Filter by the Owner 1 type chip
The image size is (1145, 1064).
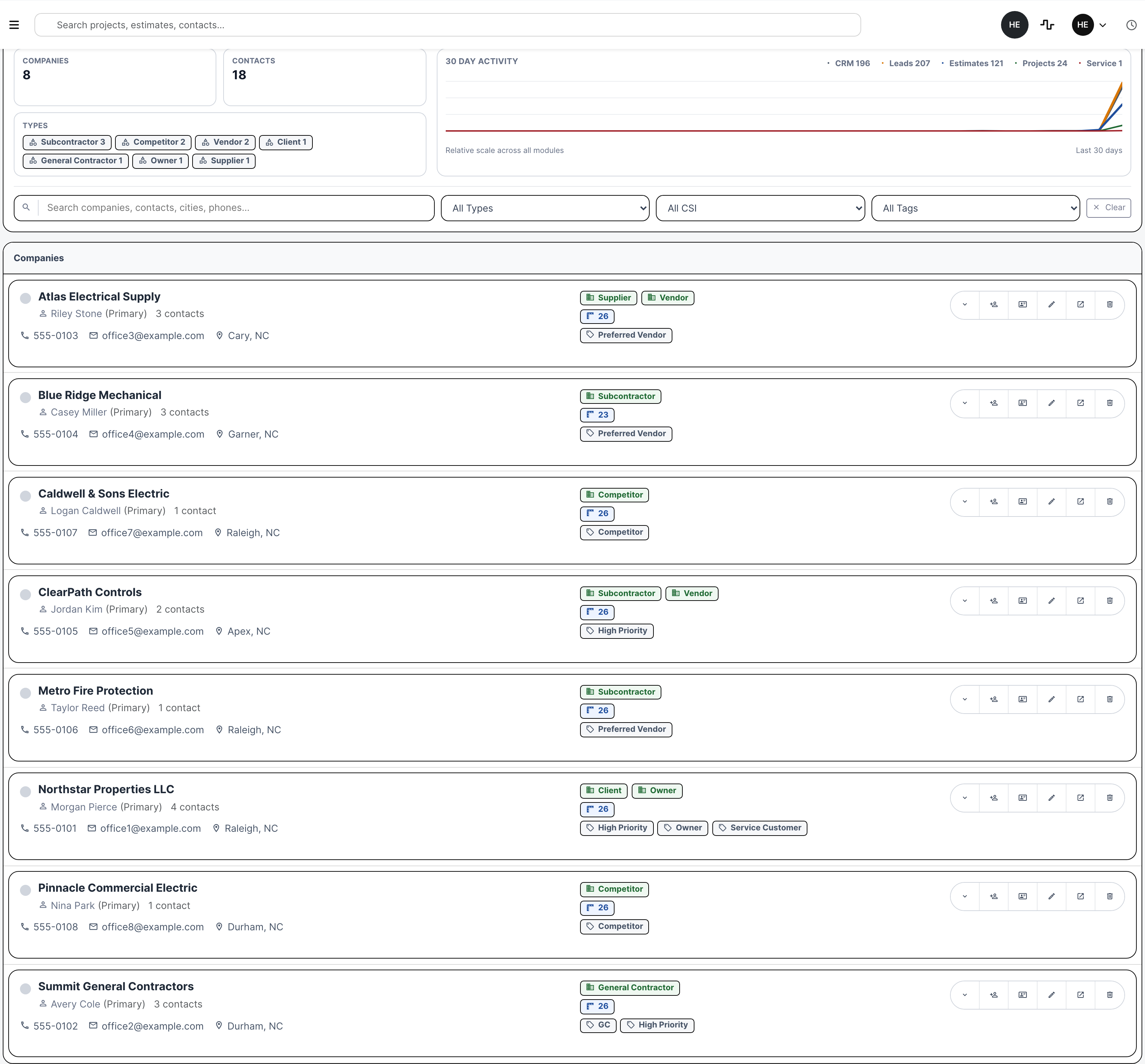click(x=160, y=161)
